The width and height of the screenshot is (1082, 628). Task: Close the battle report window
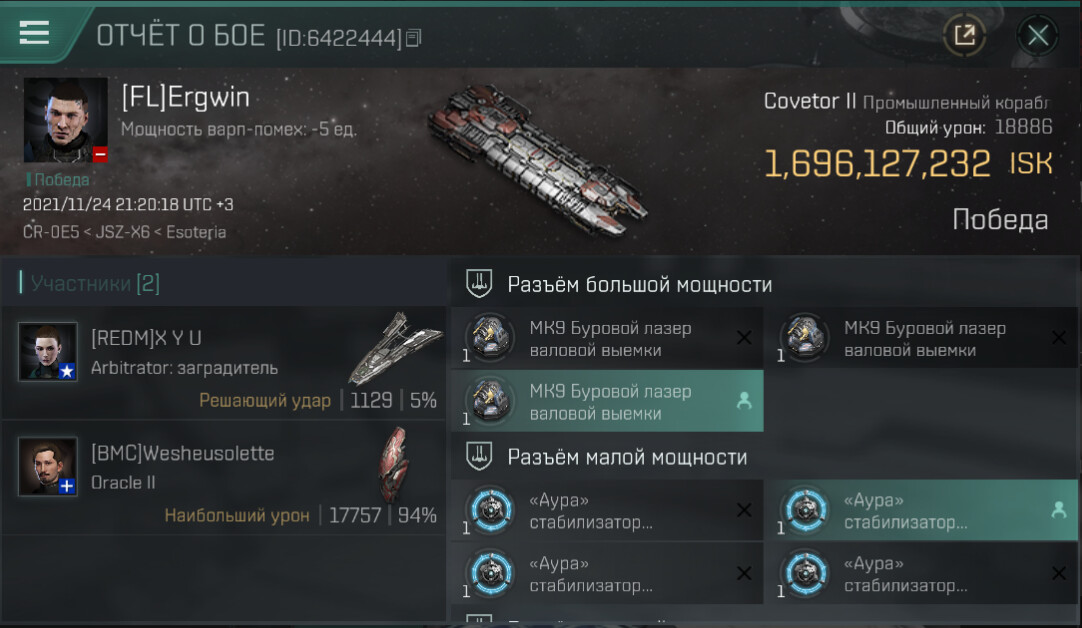pos(1038,35)
